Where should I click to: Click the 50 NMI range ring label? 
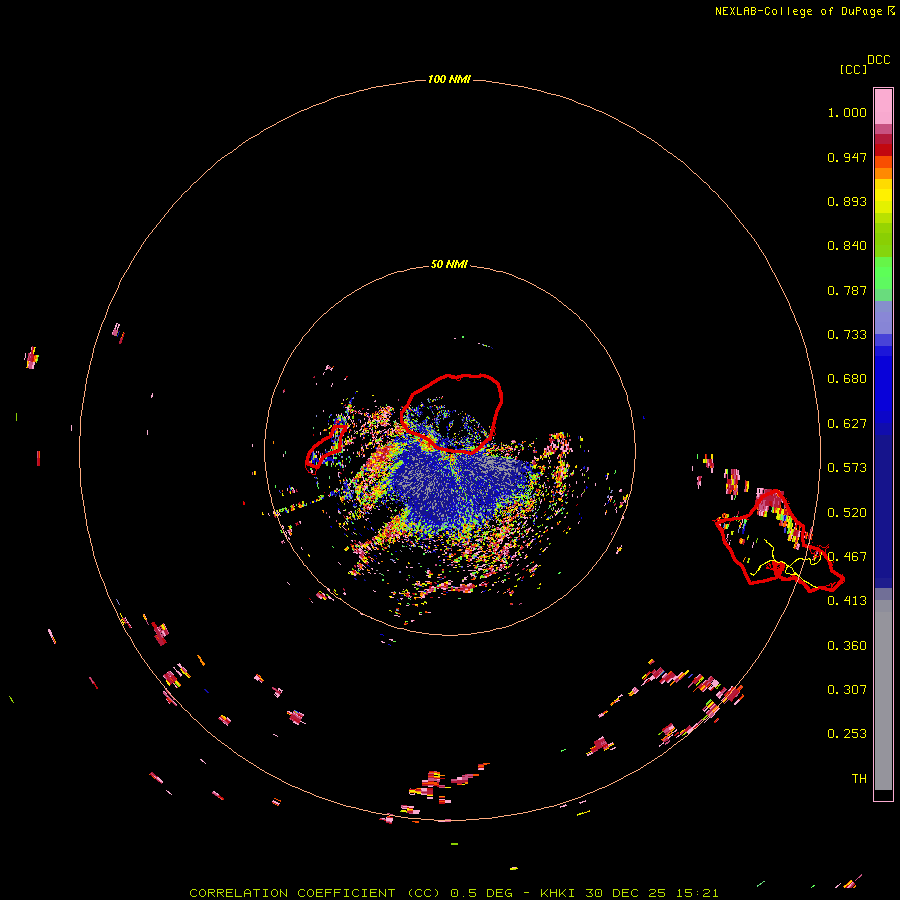point(449,264)
